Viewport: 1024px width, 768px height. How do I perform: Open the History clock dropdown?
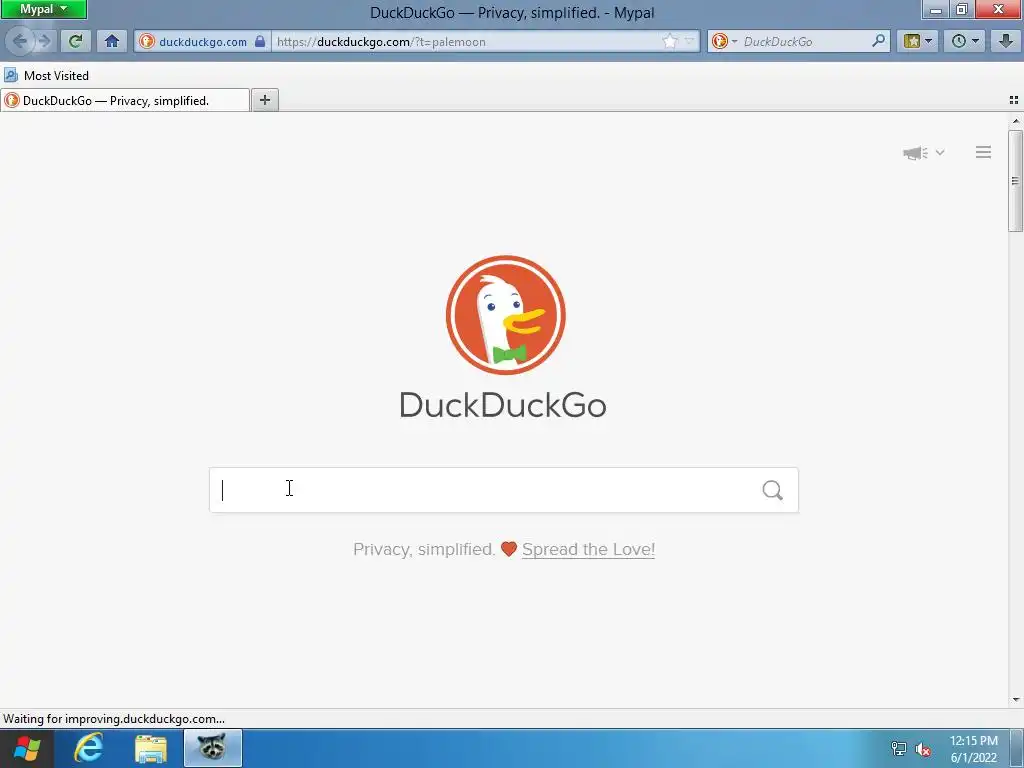(965, 41)
